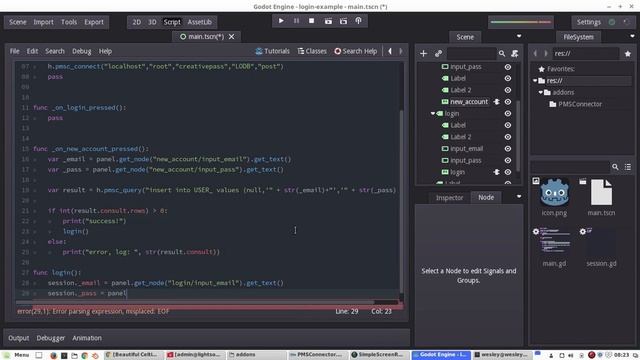Open the Export menu
This screenshot has width=640, height=360.
(x=94, y=22)
